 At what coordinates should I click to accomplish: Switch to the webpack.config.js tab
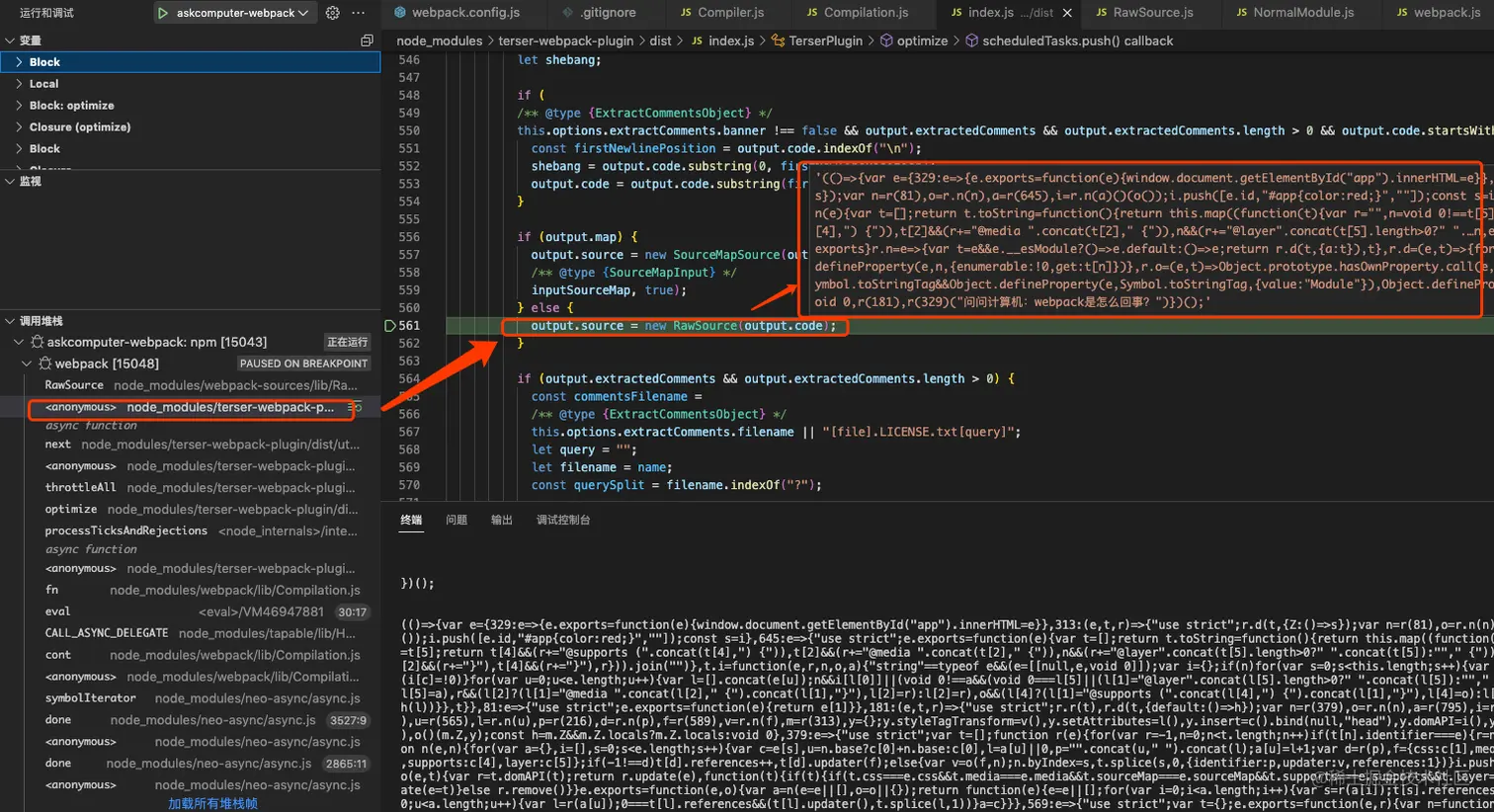464,13
